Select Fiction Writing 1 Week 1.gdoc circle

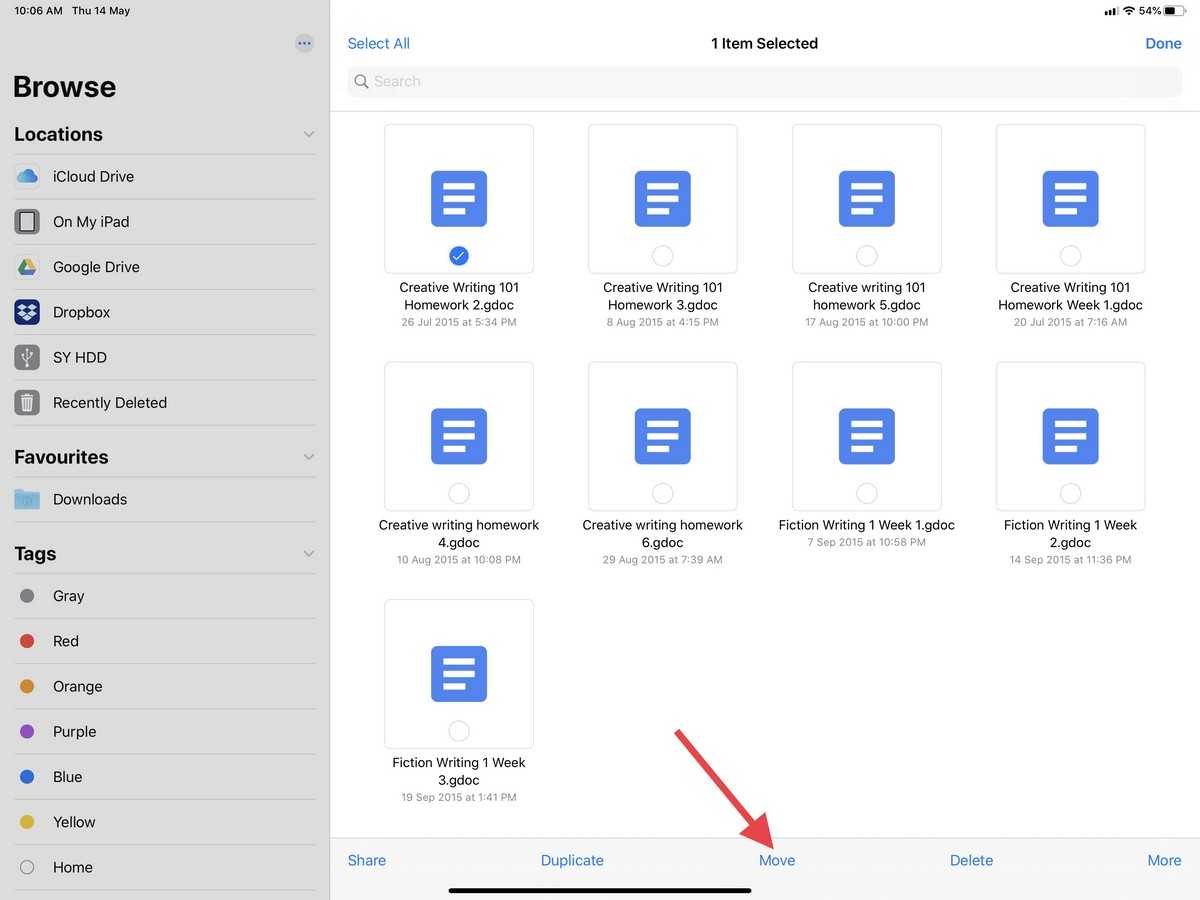click(x=867, y=493)
